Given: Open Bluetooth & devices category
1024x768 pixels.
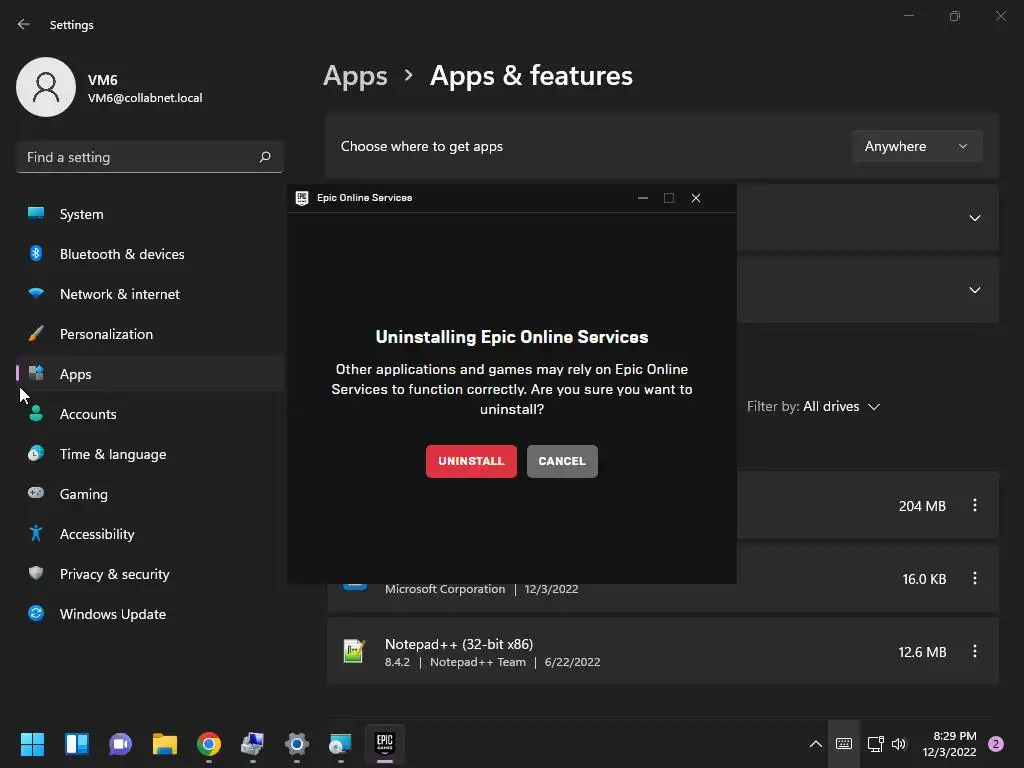Looking at the screenshot, I should [x=150, y=254].
